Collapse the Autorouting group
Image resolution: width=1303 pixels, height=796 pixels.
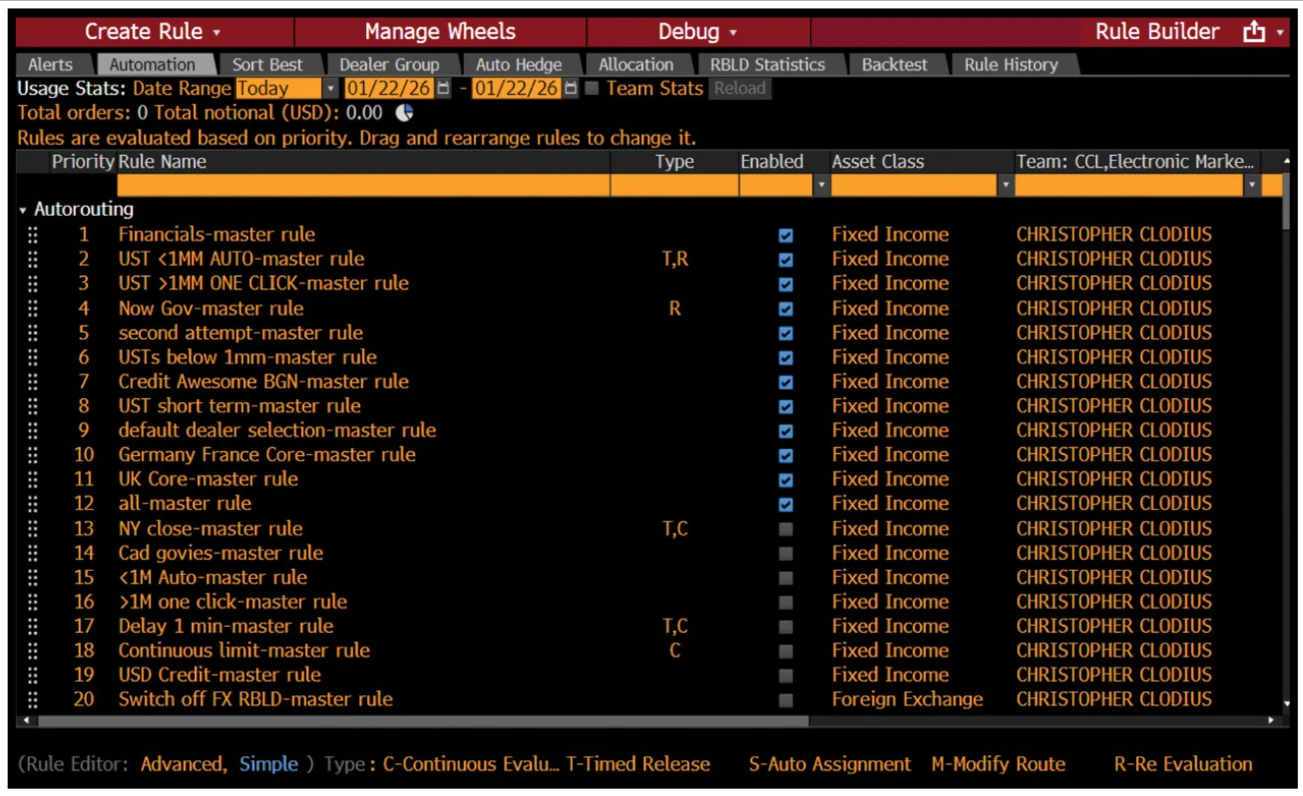(23, 210)
